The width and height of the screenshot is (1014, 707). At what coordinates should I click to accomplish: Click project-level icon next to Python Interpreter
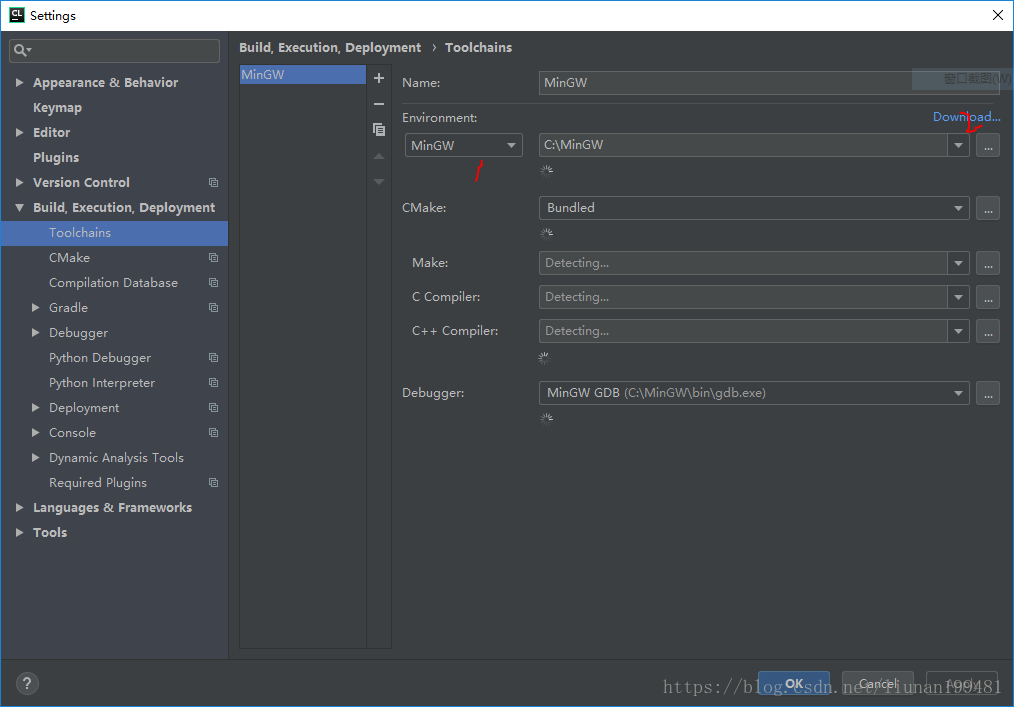pos(213,383)
